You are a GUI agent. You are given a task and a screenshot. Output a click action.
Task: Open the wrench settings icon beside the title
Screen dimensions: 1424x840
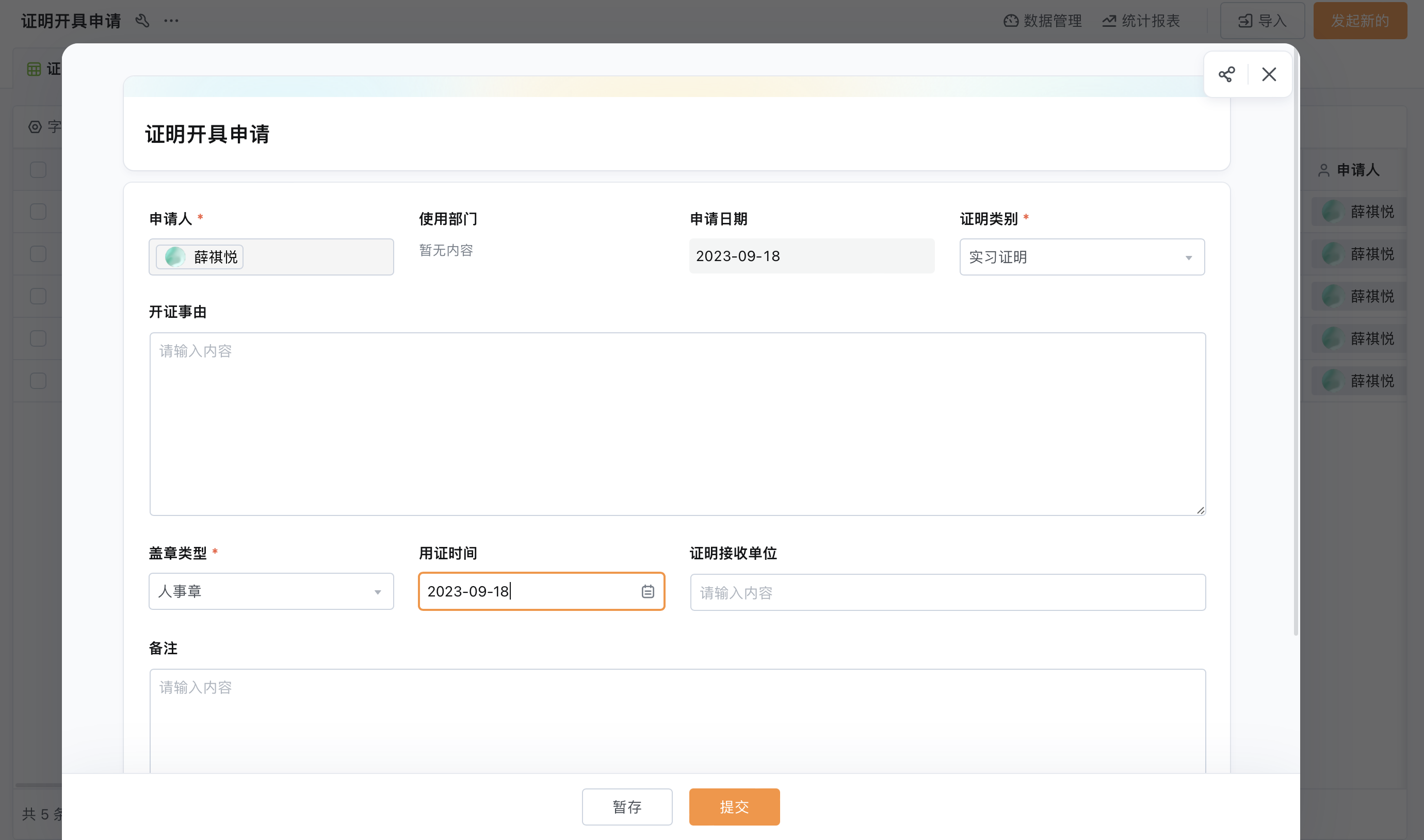click(x=142, y=21)
